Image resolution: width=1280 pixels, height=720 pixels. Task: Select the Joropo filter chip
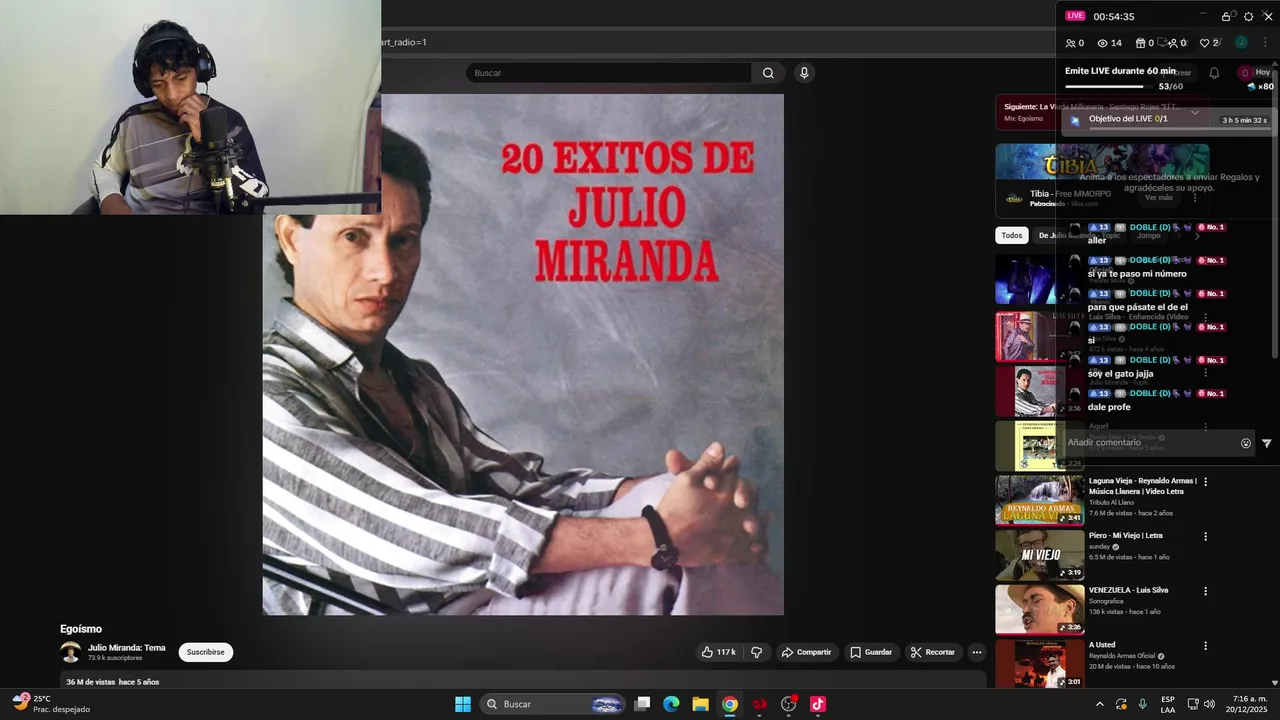tap(1148, 235)
